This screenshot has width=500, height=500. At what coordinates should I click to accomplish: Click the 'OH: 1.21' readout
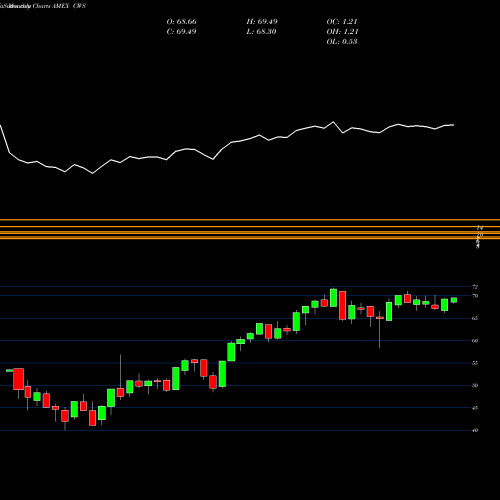(x=342, y=32)
